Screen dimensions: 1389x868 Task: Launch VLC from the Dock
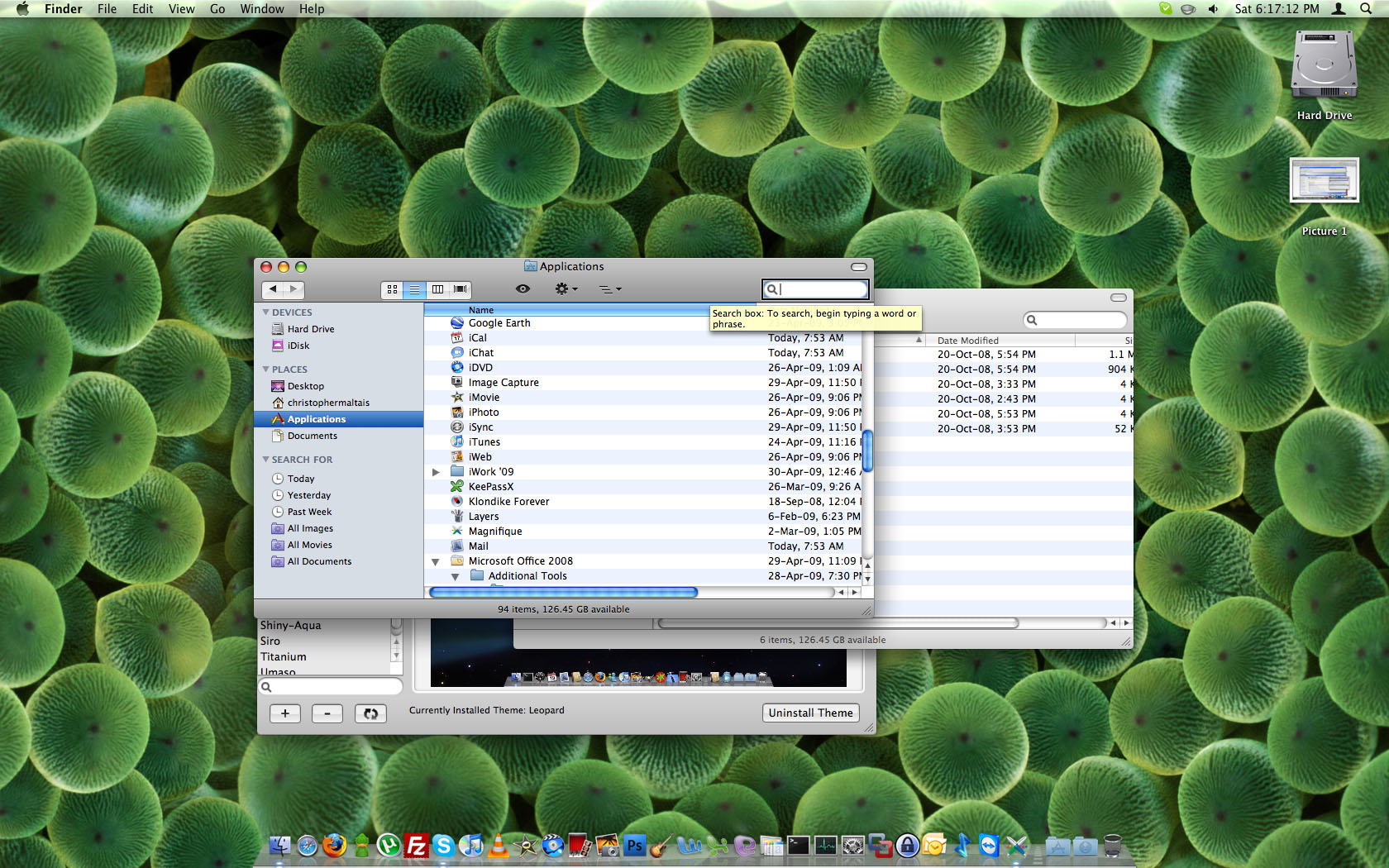click(499, 846)
